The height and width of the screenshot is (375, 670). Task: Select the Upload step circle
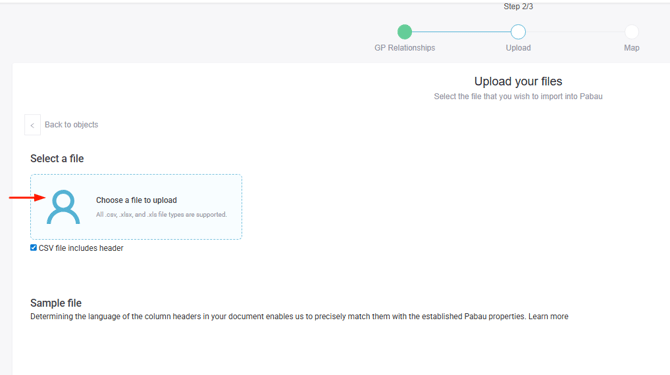[x=518, y=32]
